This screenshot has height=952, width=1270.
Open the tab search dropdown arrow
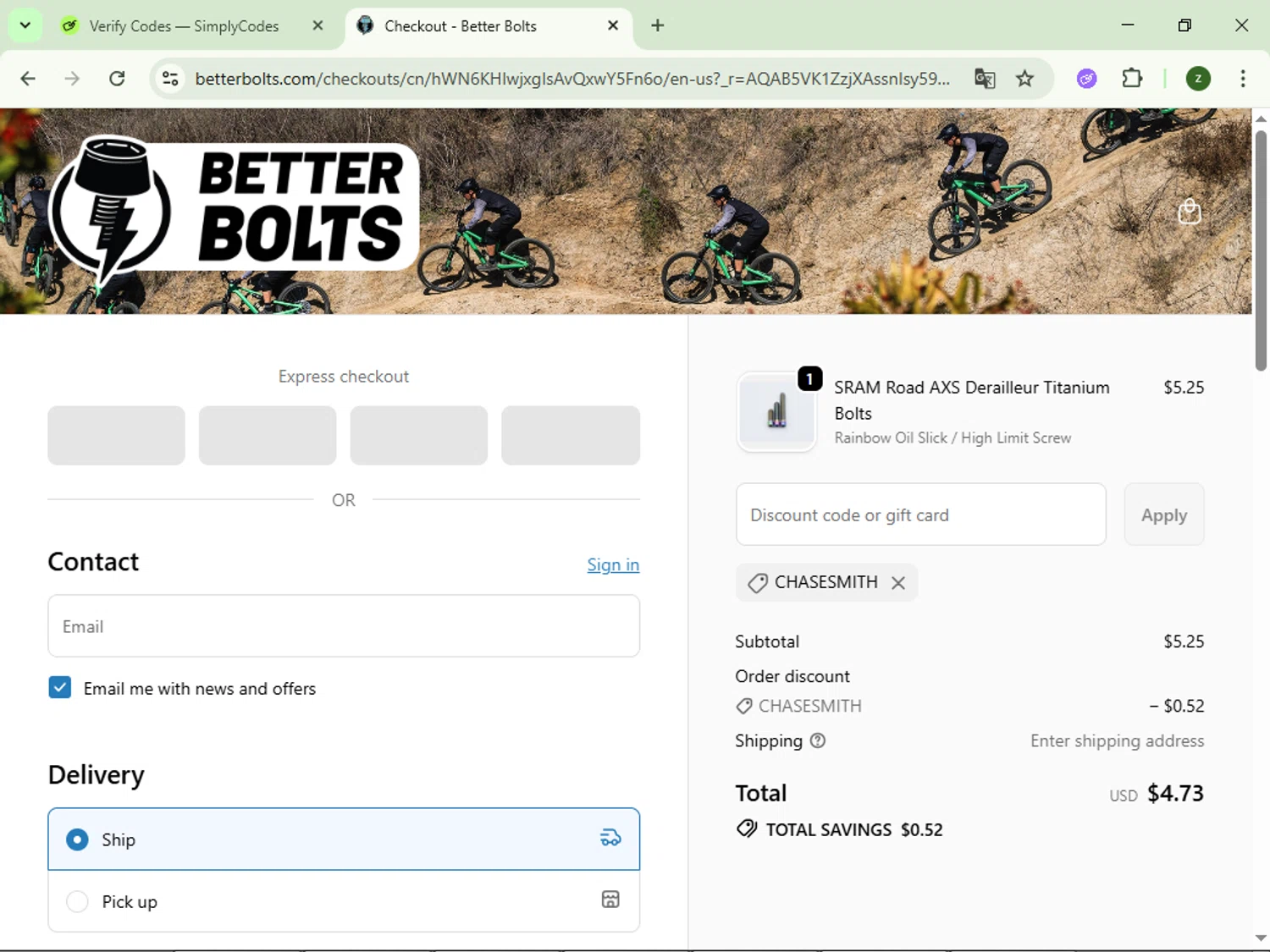[x=25, y=25]
